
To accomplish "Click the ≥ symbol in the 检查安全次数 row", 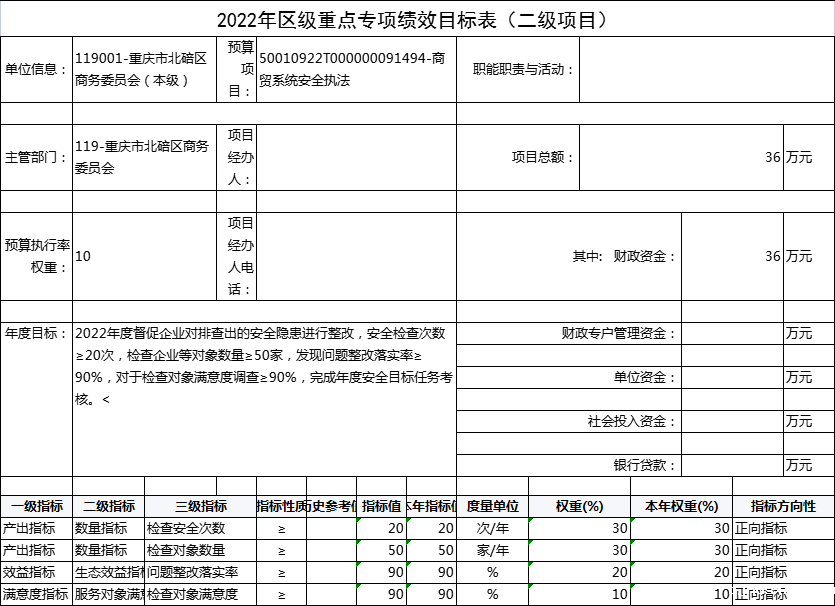I will pyautogui.click(x=282, y=529).
